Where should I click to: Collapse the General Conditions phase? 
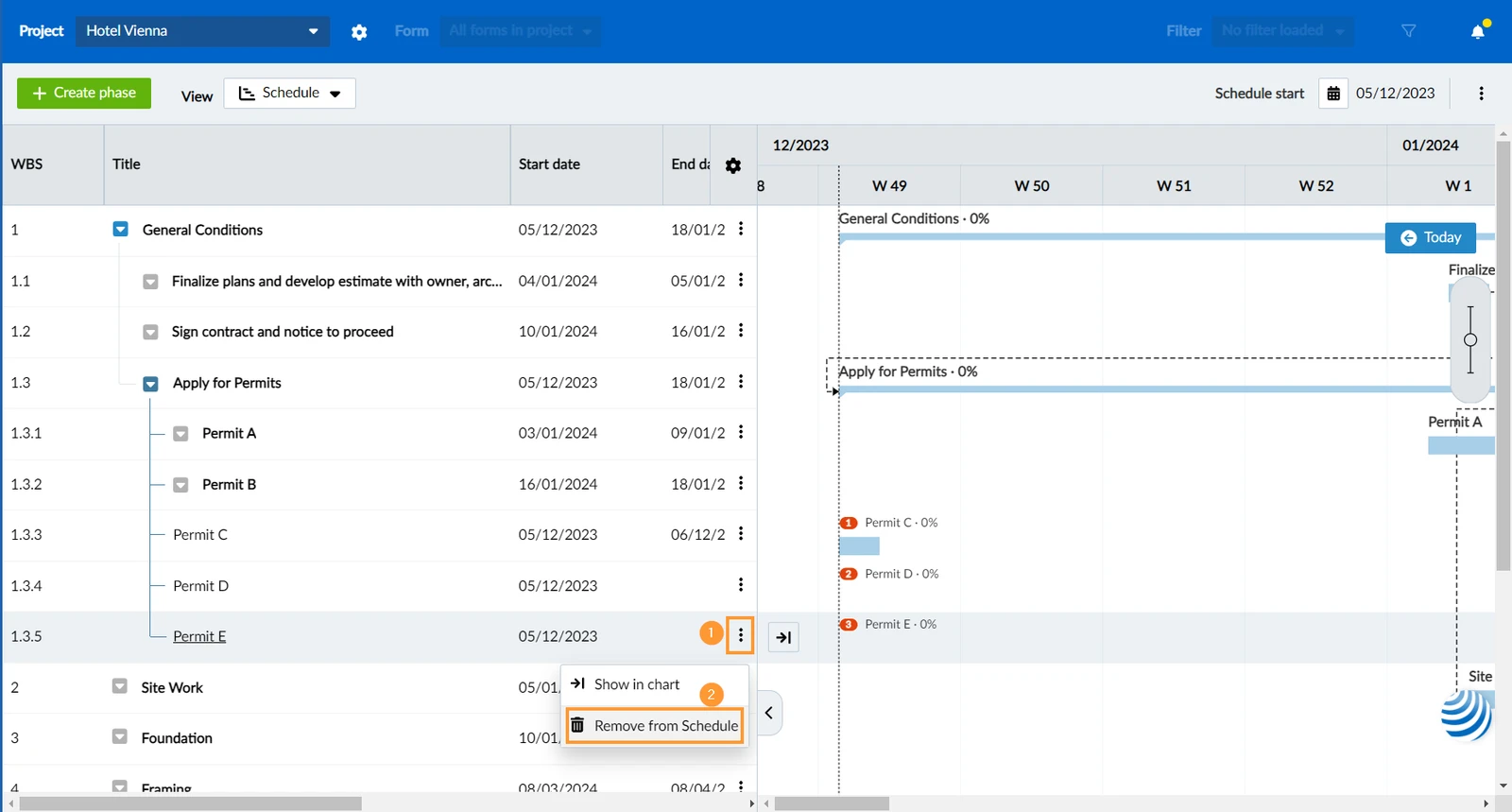tap(120, 230)
